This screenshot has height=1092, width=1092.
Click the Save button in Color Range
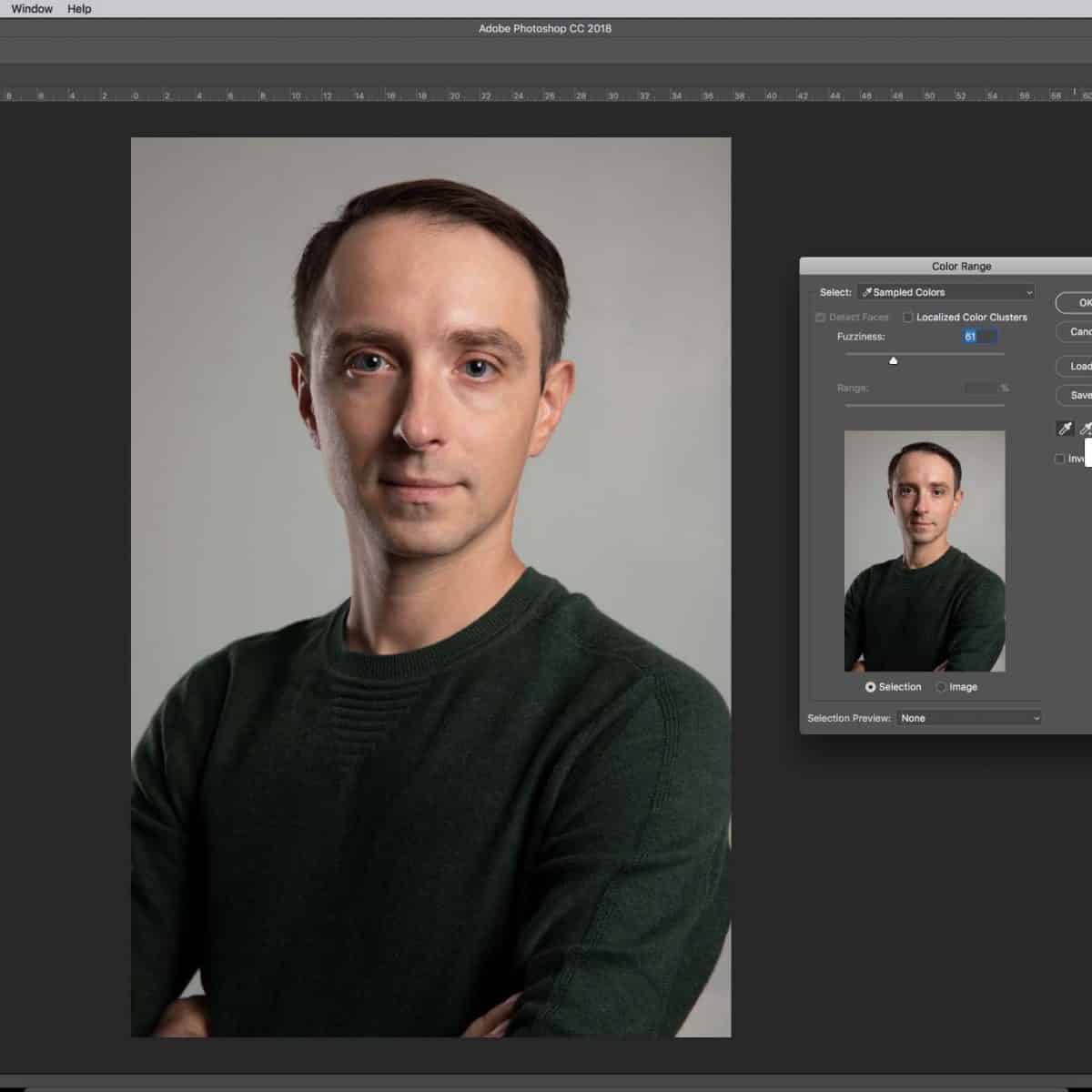pyautogui.click(x=1077, y=395)
